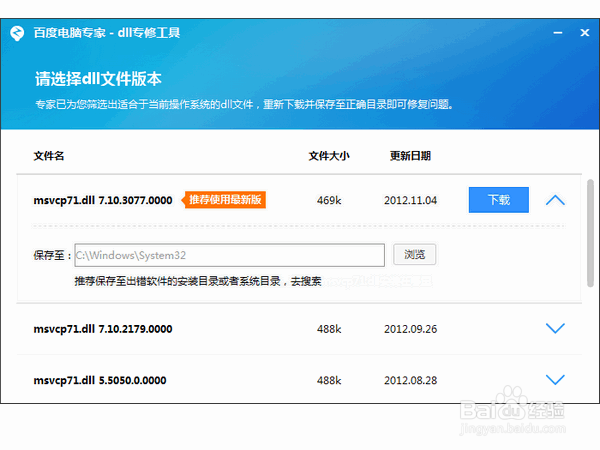Click the 请选择dll文件版本 heading

(x=98, y=79)
